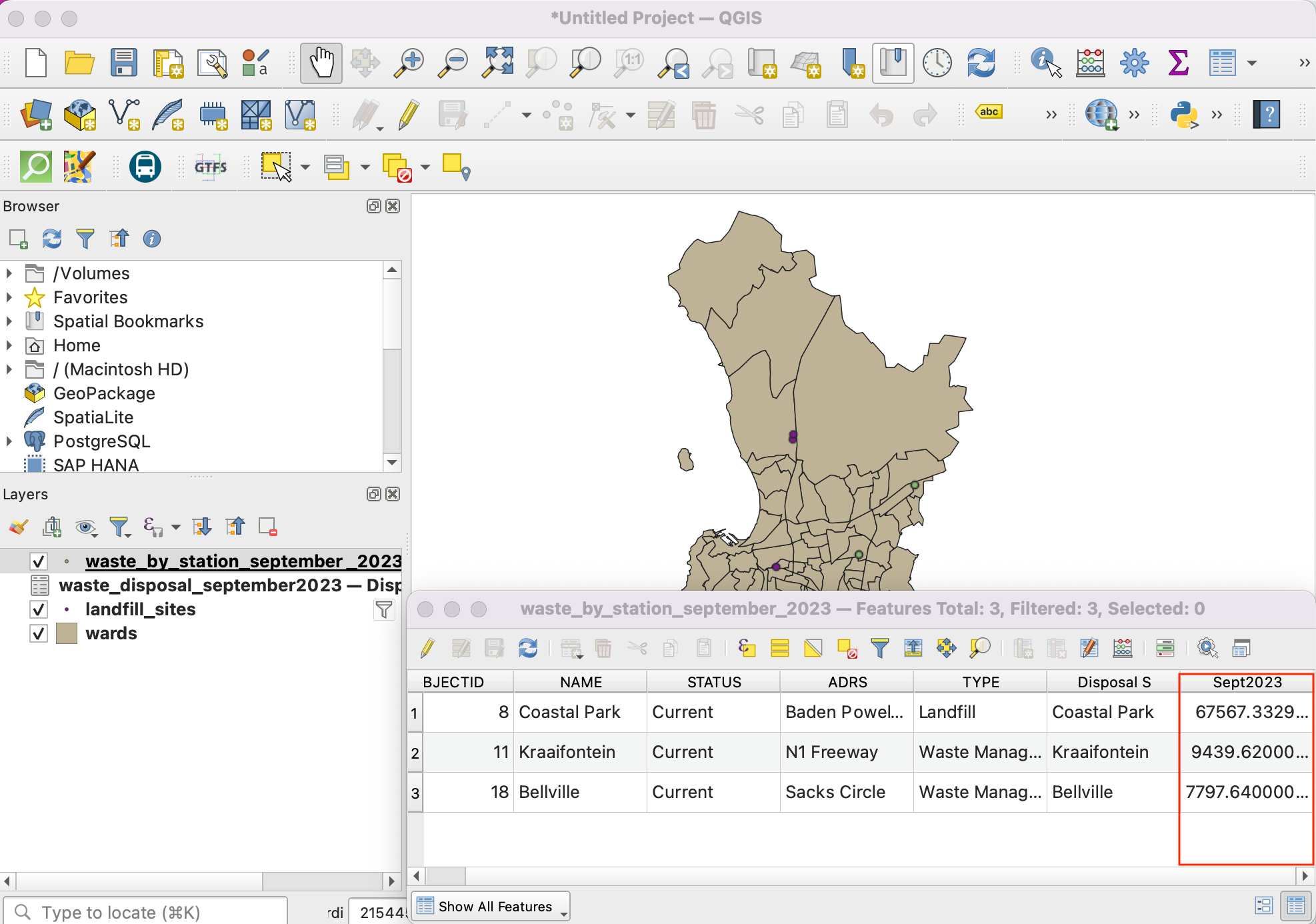Toggle the landfill_sites layer checkbox
The image size is (1316, 924).
pyautogui.click(x=39, y=609)
